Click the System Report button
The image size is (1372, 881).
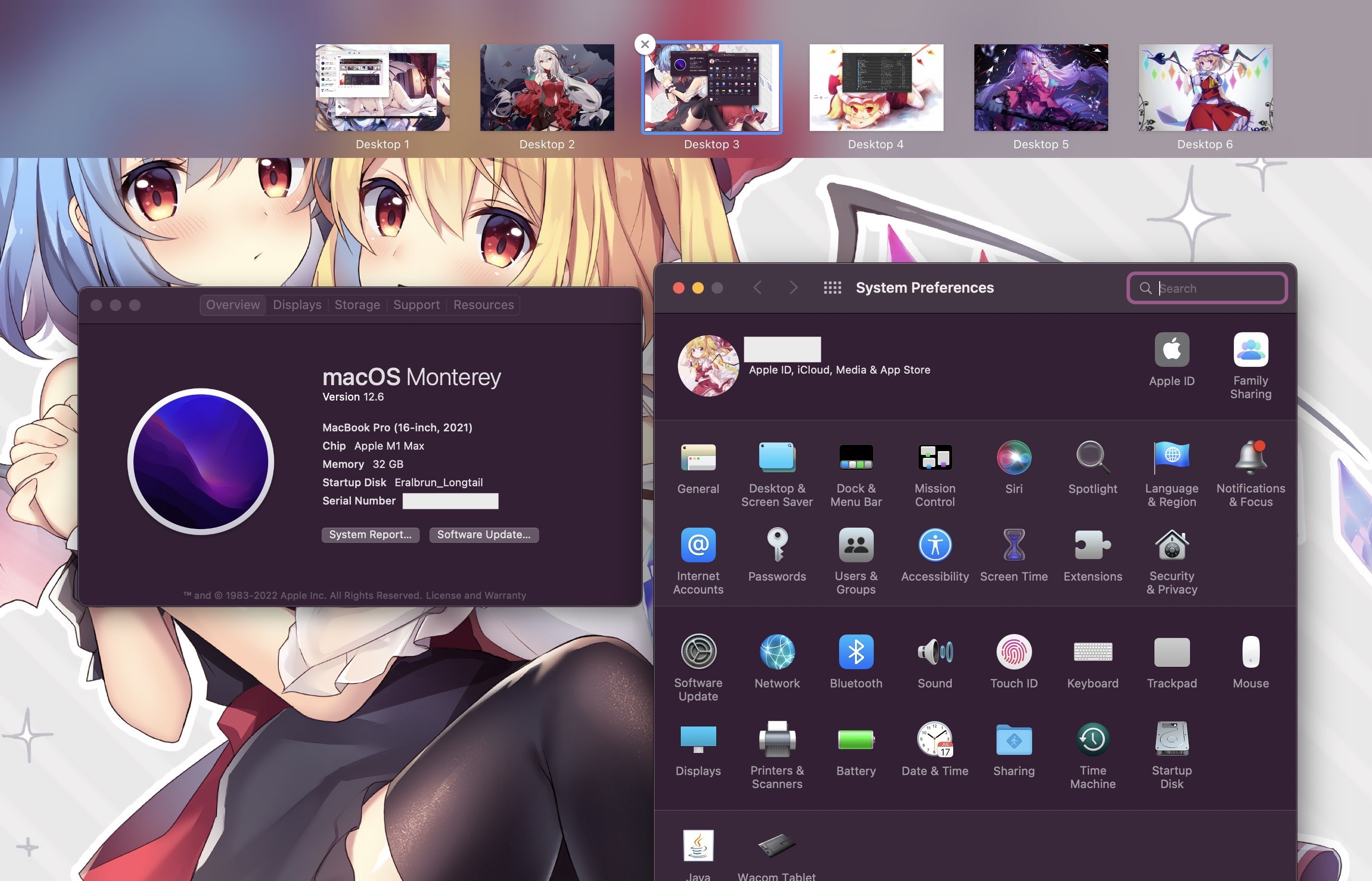coord(370,534)
